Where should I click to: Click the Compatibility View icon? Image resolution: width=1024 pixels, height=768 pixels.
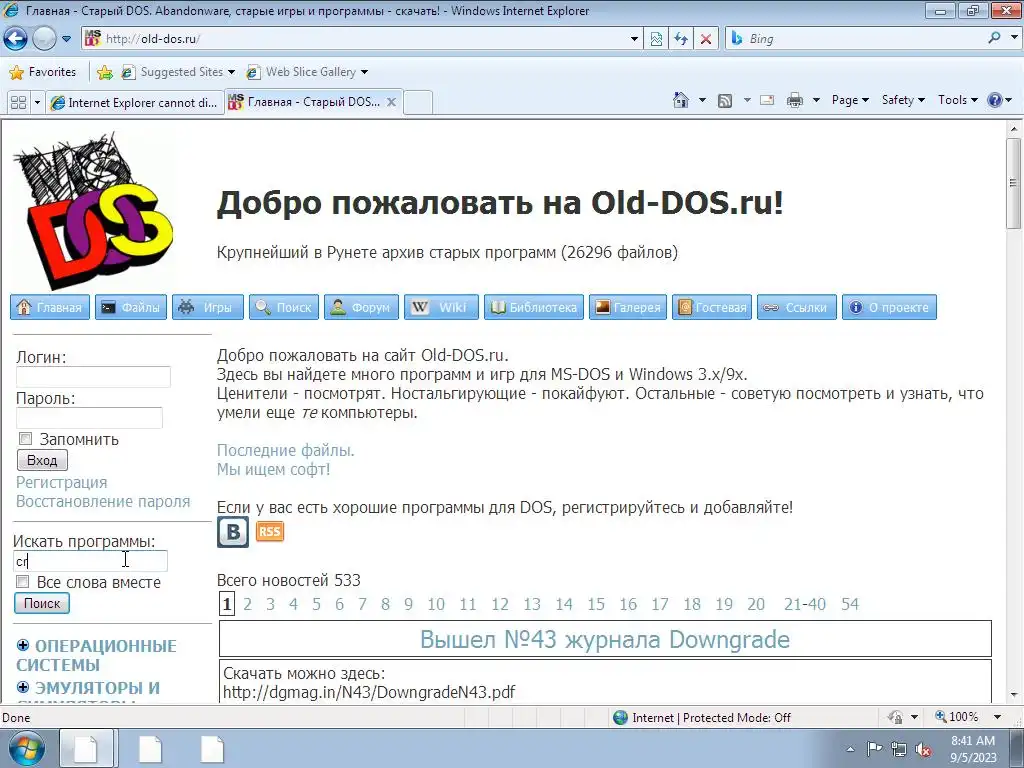[656, 39]
